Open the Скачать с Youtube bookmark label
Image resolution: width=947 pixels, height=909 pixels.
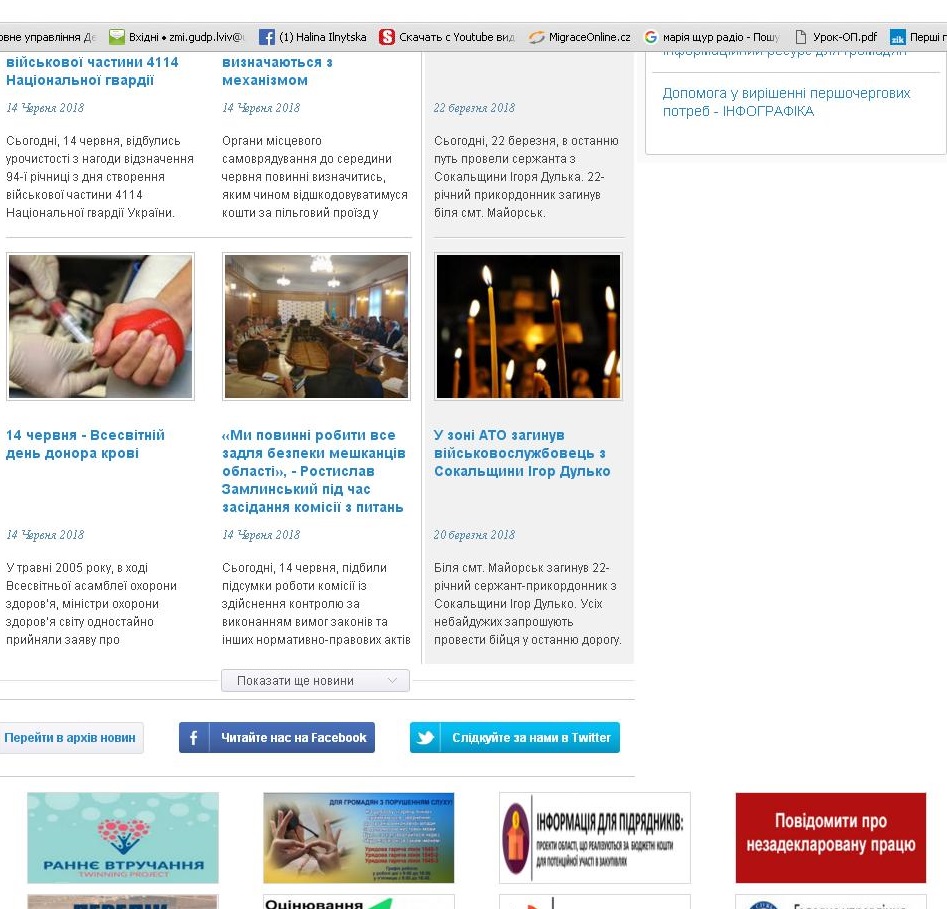coord(457,37)
